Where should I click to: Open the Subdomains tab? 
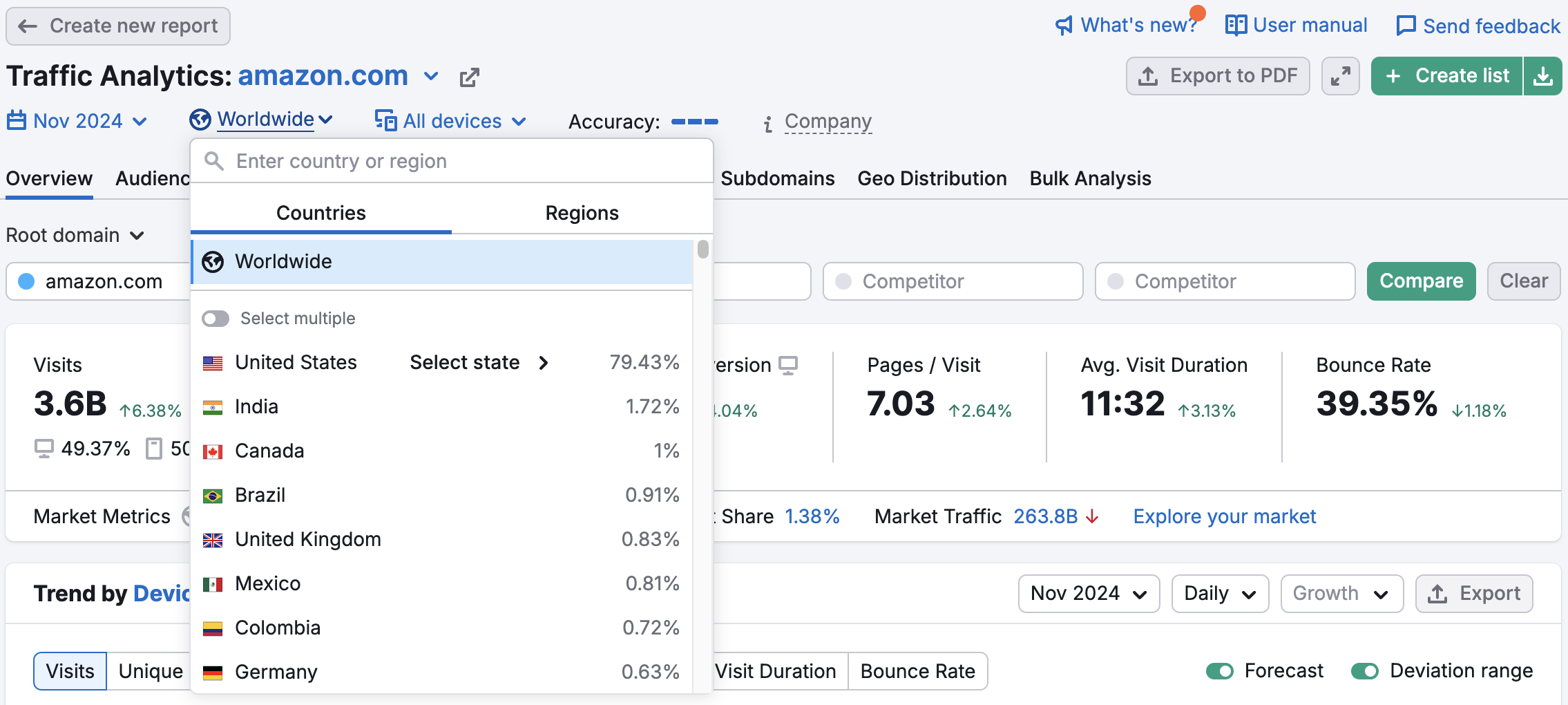778,178
